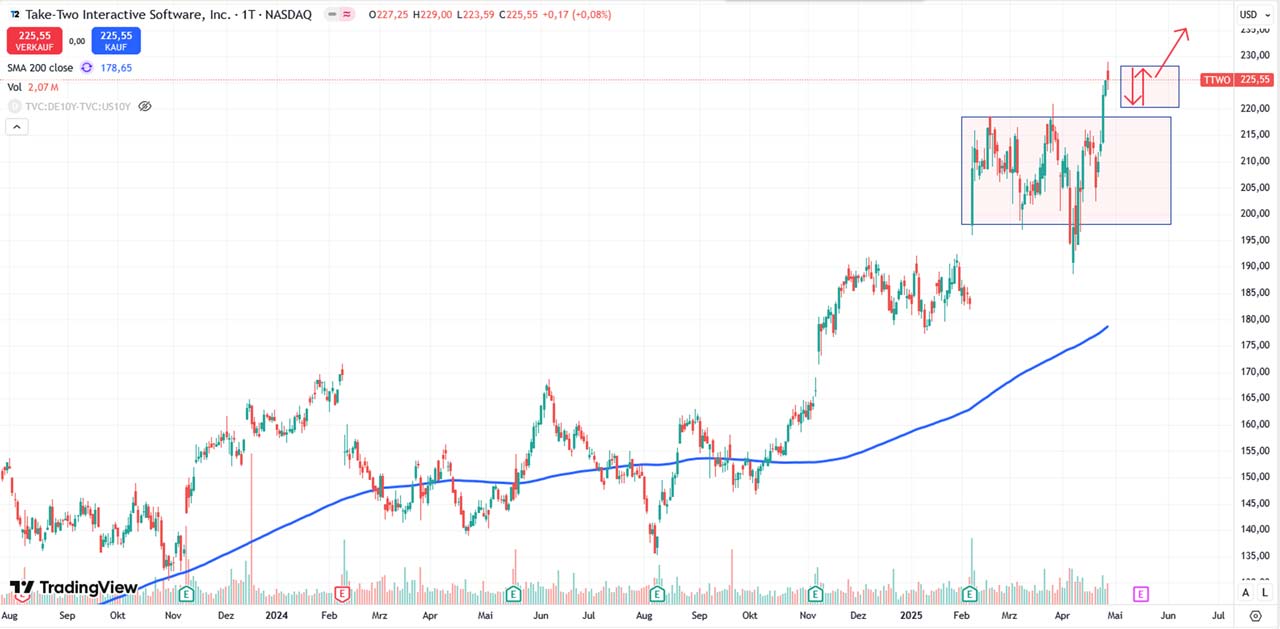Screen dimensions: 1280x629
Task: Open the earnings marker at May 2024
Action: point(513,593)
